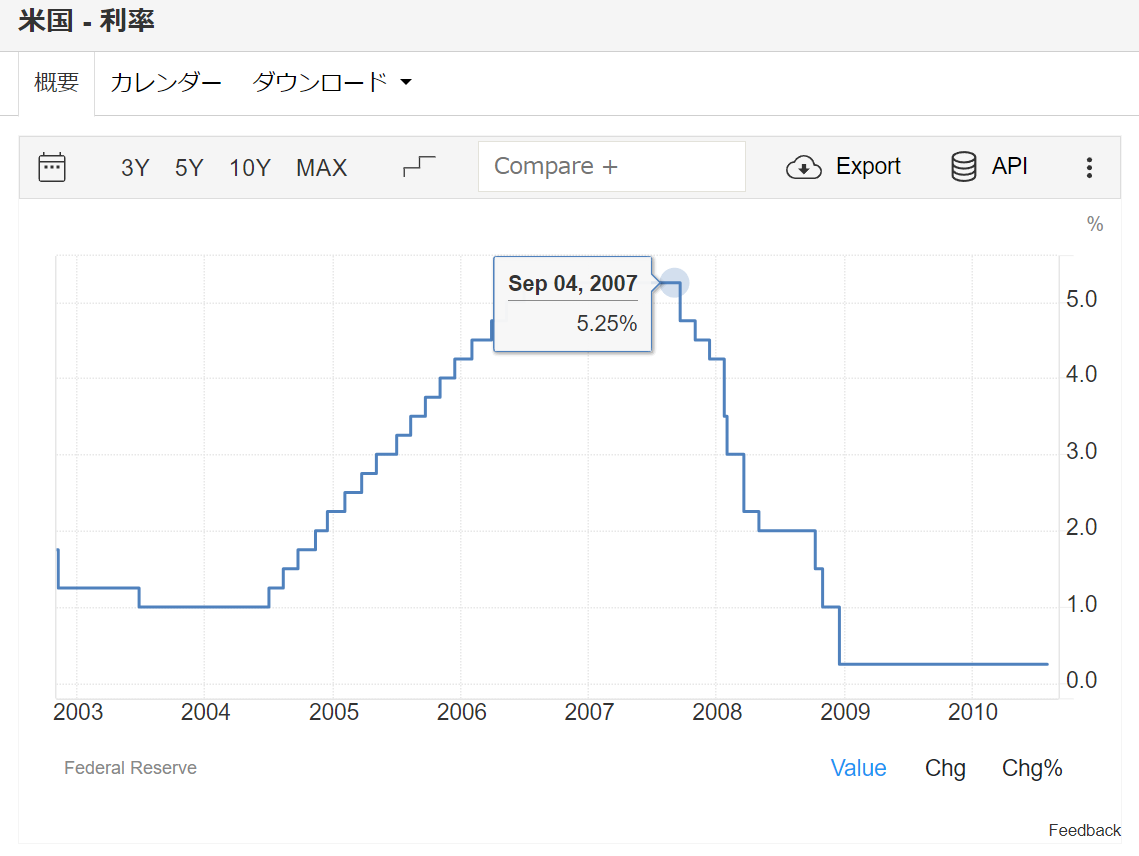
Task: Open the three-dot more options menu
Action: 1089,168
